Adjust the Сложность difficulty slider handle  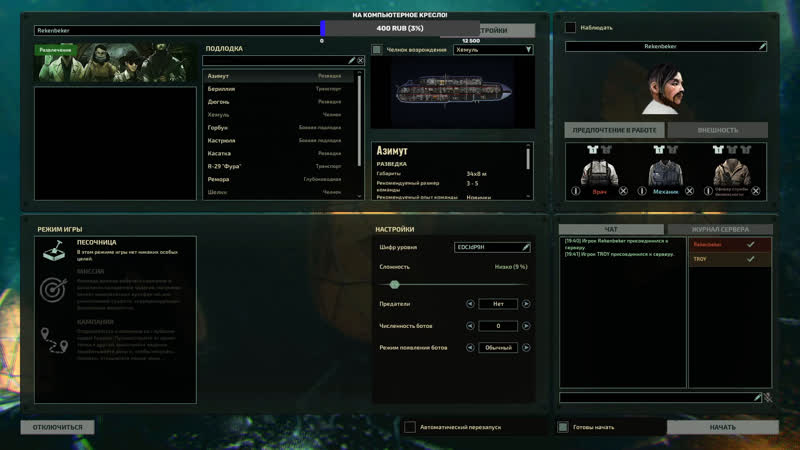(394, 284)
